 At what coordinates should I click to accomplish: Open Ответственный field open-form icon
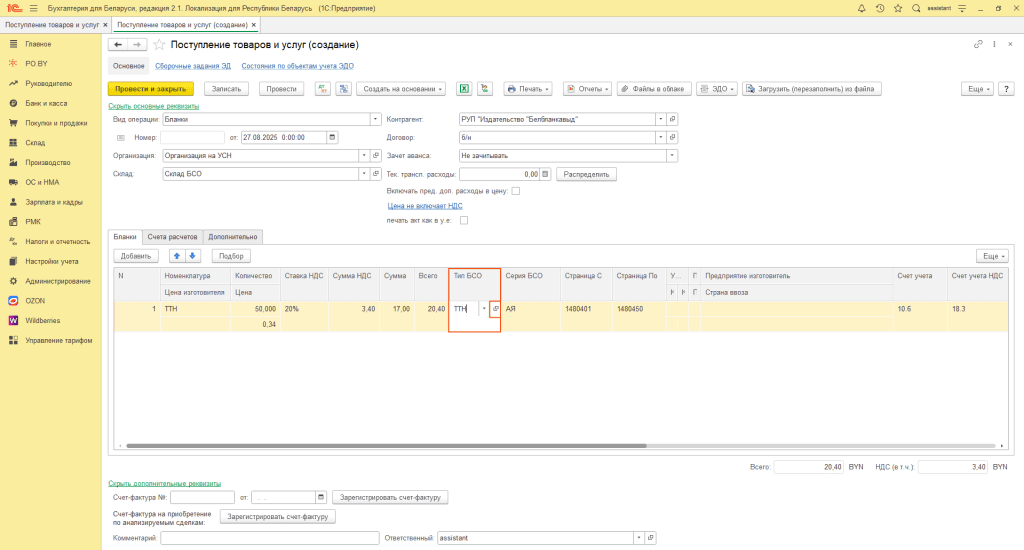point(650,538)
